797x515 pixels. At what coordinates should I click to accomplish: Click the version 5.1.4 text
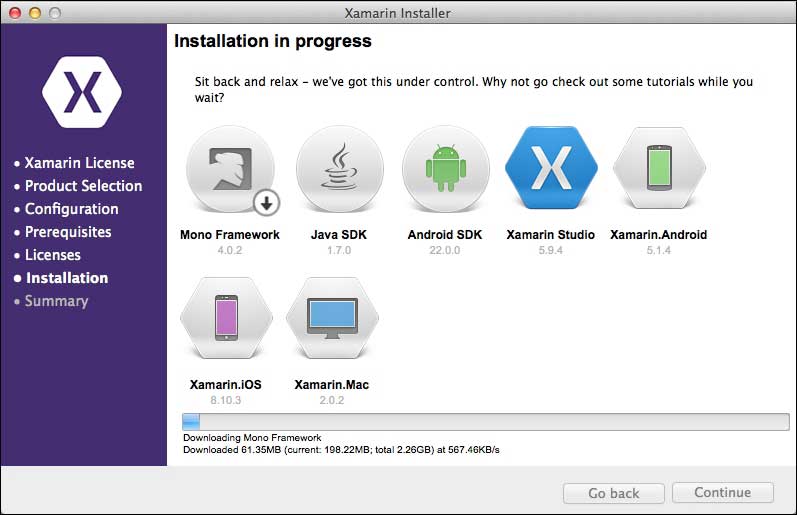659,250
